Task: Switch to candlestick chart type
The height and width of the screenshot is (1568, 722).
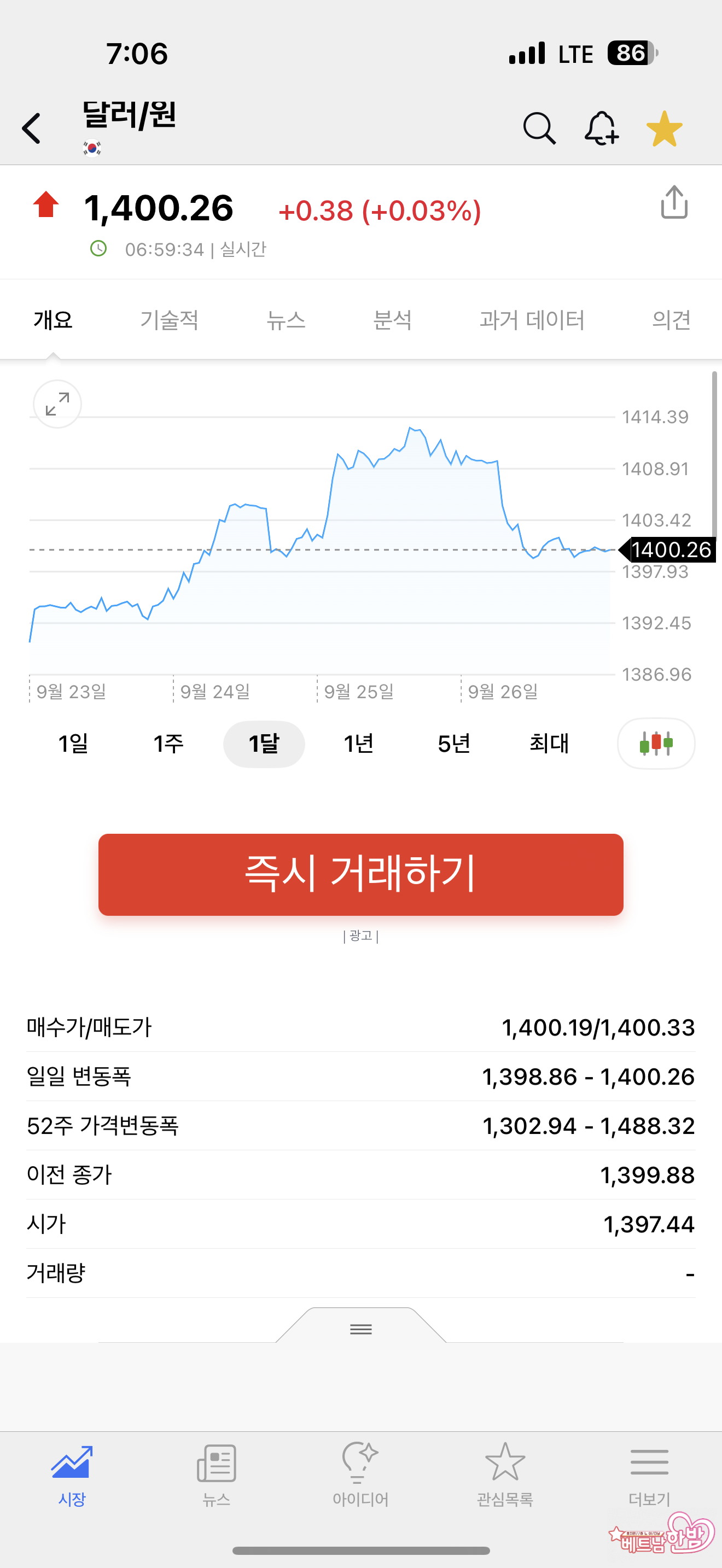Action: click(656, 743)
